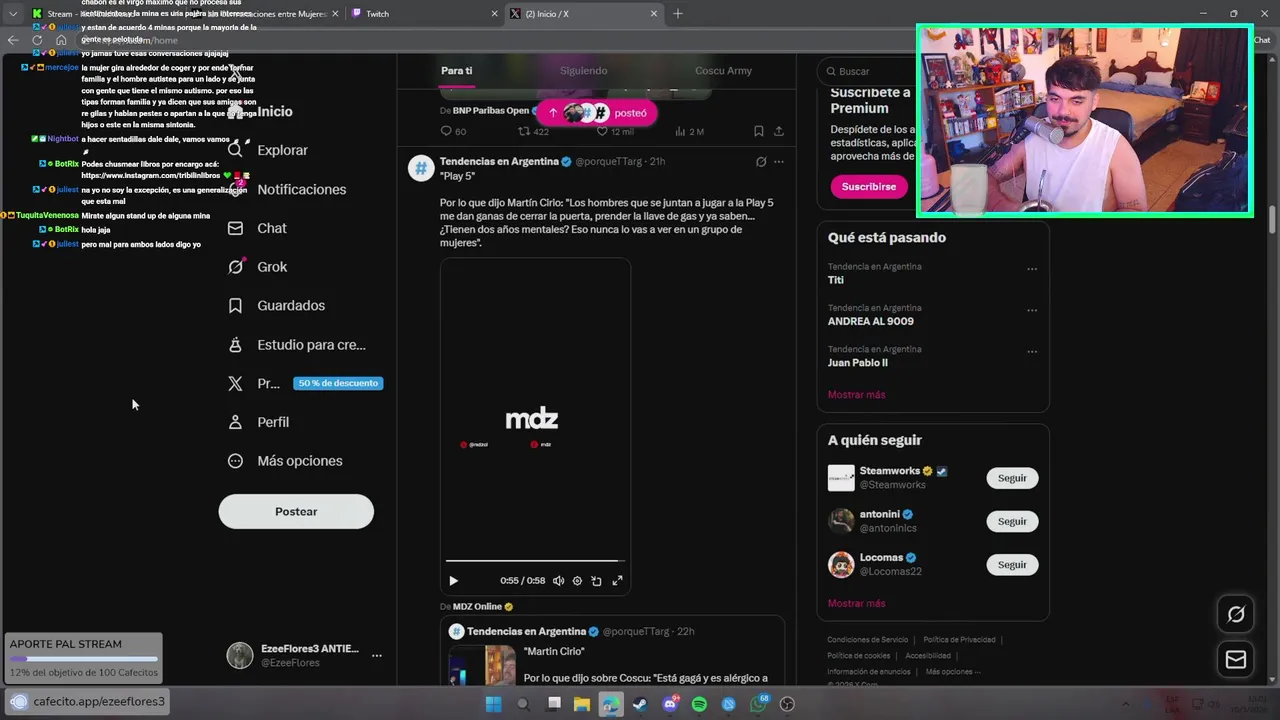Image resolution: width=1280 pixels, height=720 pixels.
Task: Click Mostrar más under A quién seguir
Action: (856, 603)
